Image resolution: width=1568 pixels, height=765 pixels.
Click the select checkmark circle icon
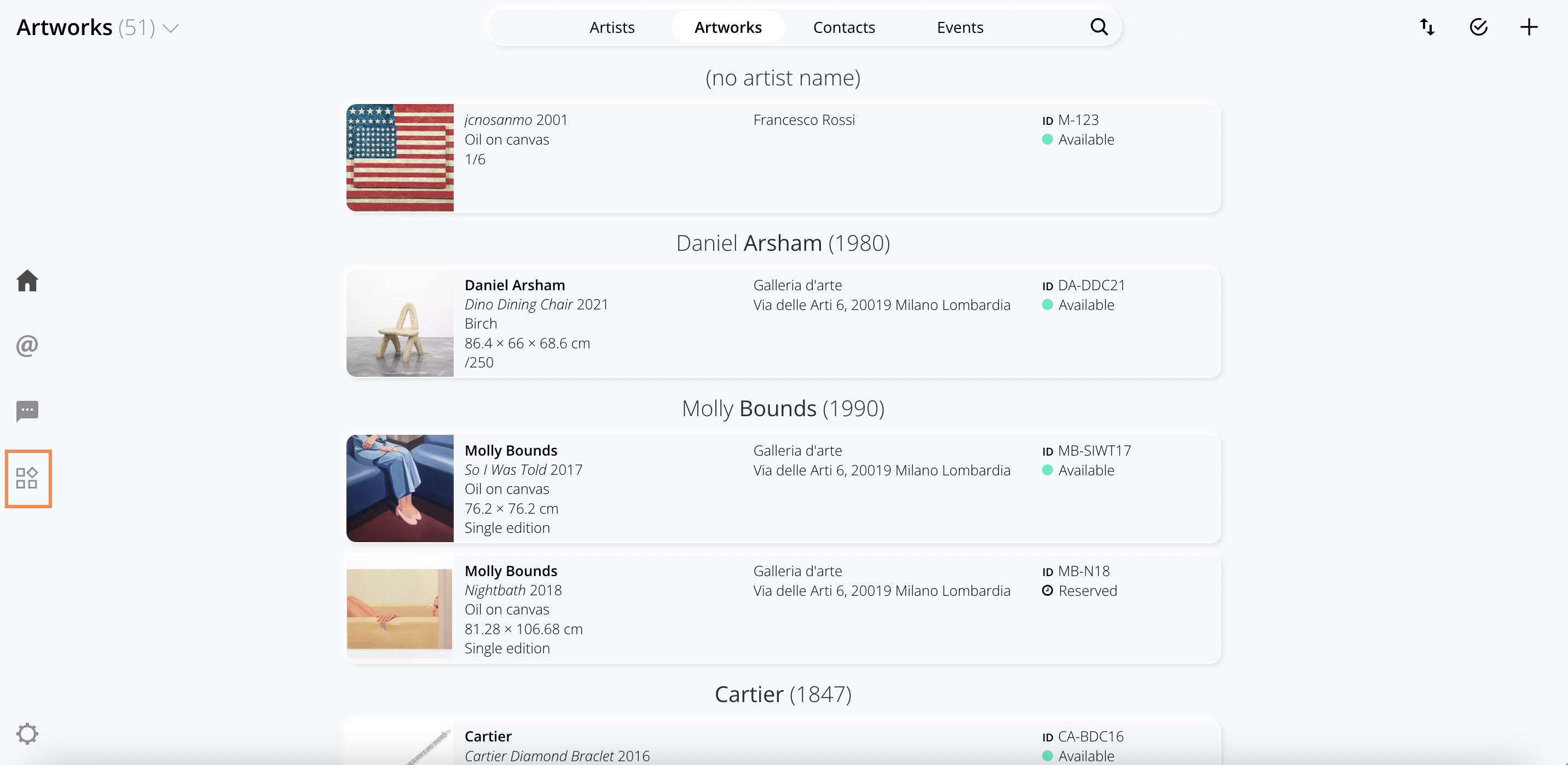[x=1479, y=27]
